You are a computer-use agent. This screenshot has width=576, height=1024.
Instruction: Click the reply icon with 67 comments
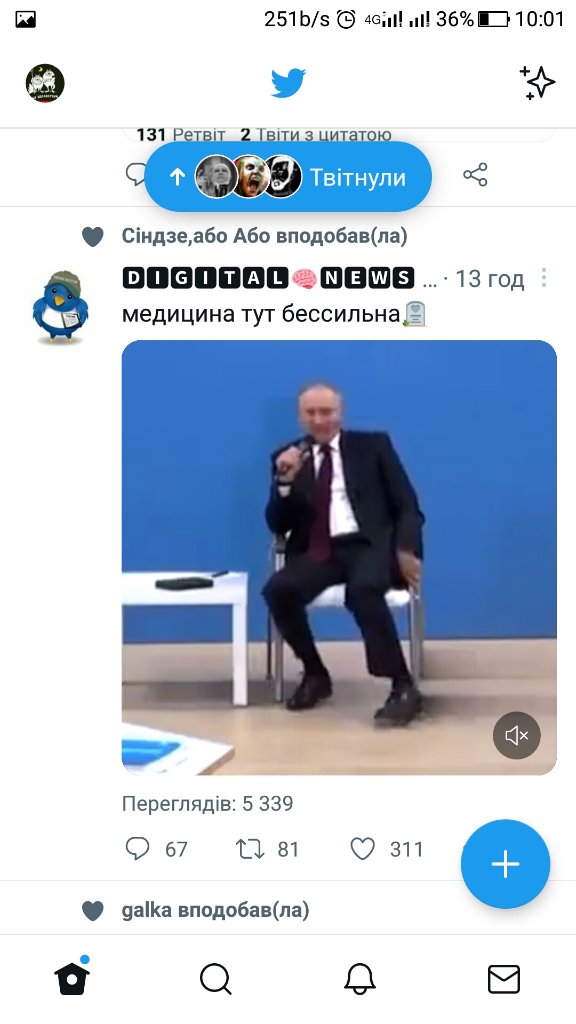pos(137,848)
